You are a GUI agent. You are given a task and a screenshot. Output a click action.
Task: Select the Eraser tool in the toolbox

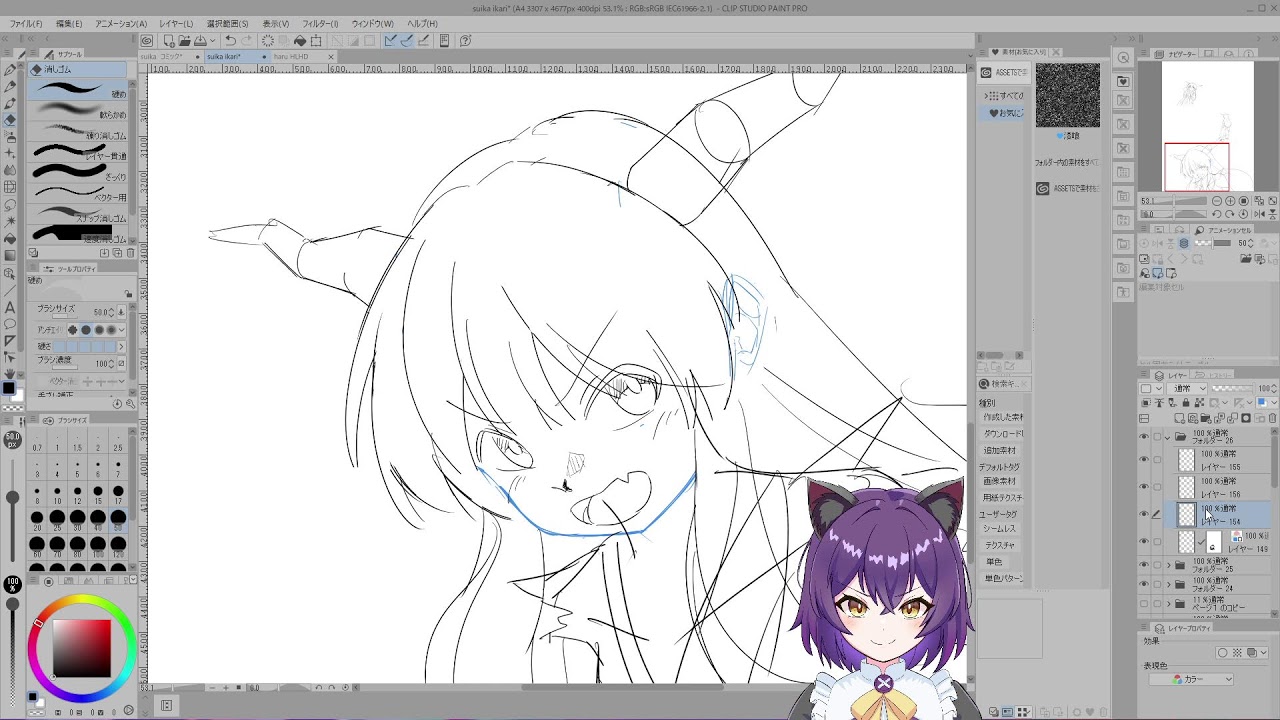(10, 120)
